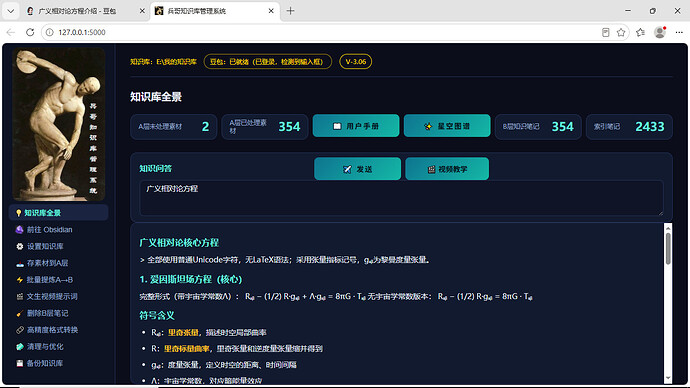Screen dimensions: 690x388
Task: Reload the page with refresh icon
Action: 30,32
